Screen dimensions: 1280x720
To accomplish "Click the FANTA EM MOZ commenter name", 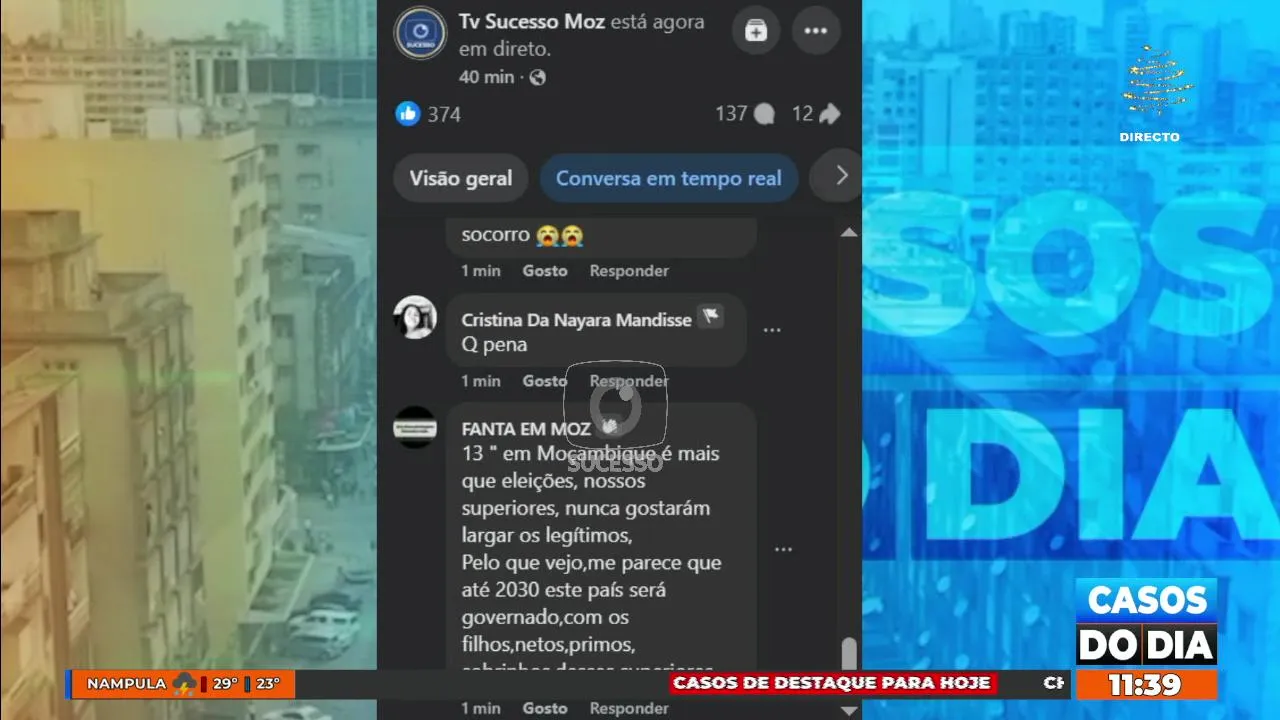I will 526,429.
